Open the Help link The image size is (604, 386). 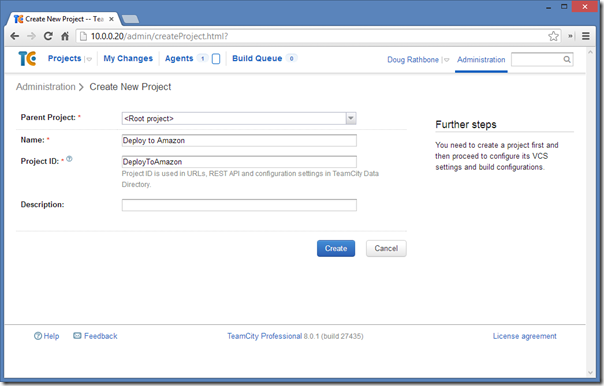51,336
